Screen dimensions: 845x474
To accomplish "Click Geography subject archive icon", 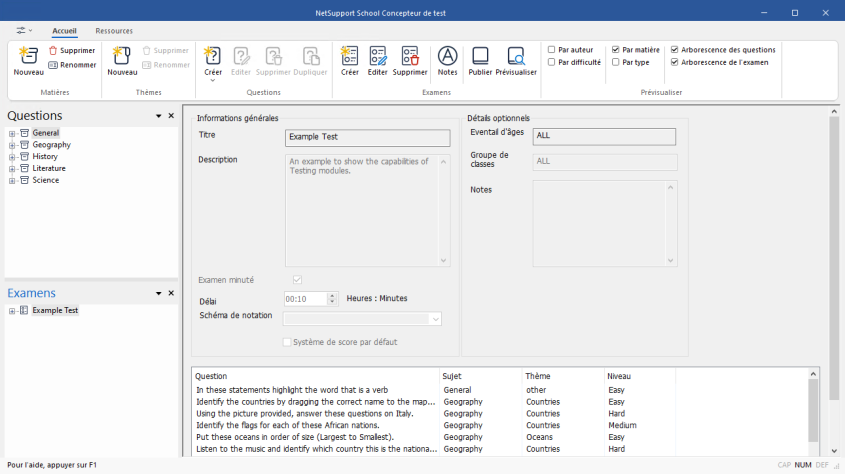I will pos(24,144).
